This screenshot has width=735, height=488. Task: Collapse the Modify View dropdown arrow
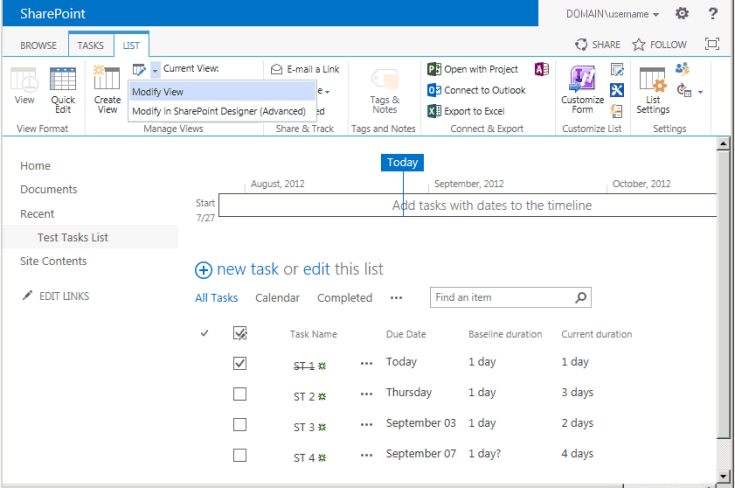(x=155, y=71)
